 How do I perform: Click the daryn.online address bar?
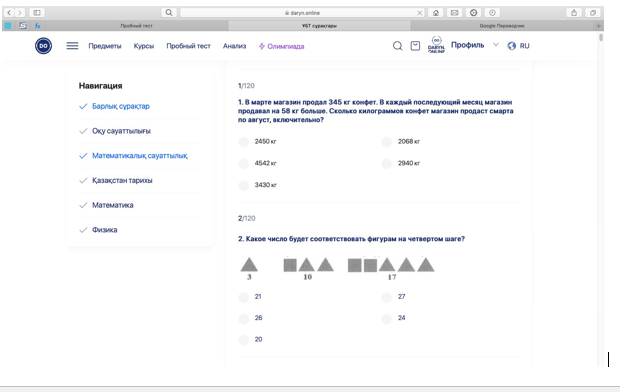click(x=302, y=13)
